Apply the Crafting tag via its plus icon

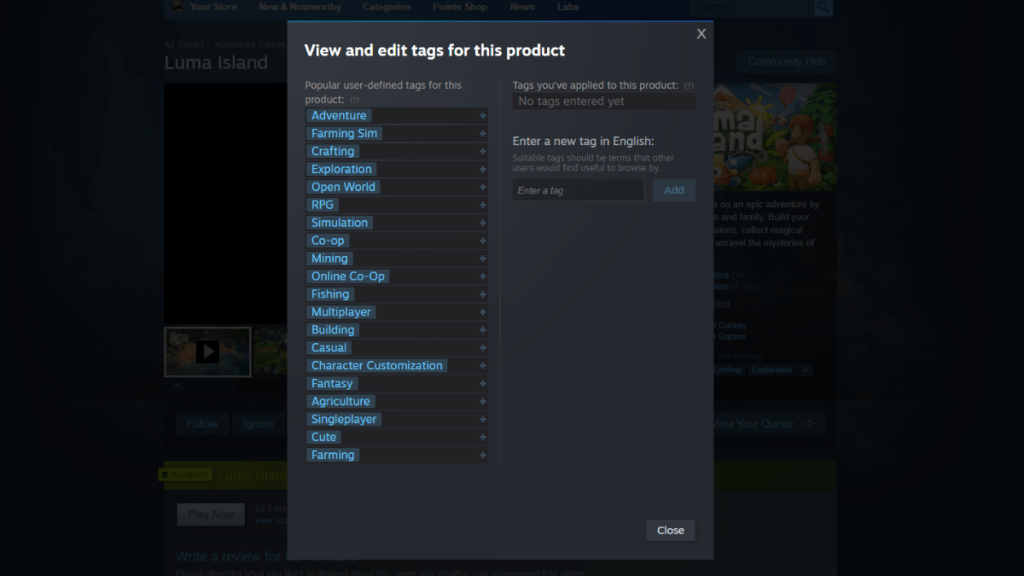coord(482,151)
